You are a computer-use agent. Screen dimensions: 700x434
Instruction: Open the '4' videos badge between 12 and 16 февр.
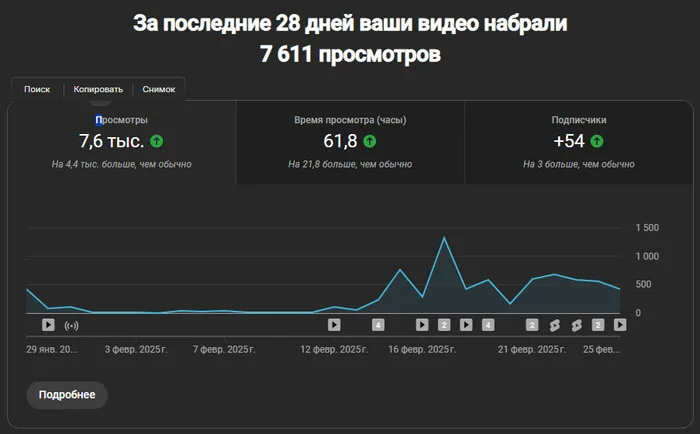pos(378,325)
